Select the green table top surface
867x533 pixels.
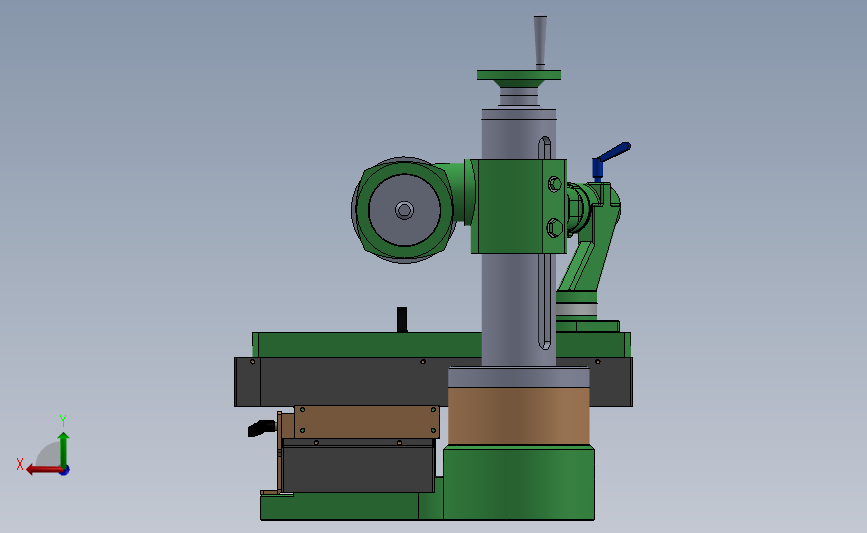[x=367, y=345]
